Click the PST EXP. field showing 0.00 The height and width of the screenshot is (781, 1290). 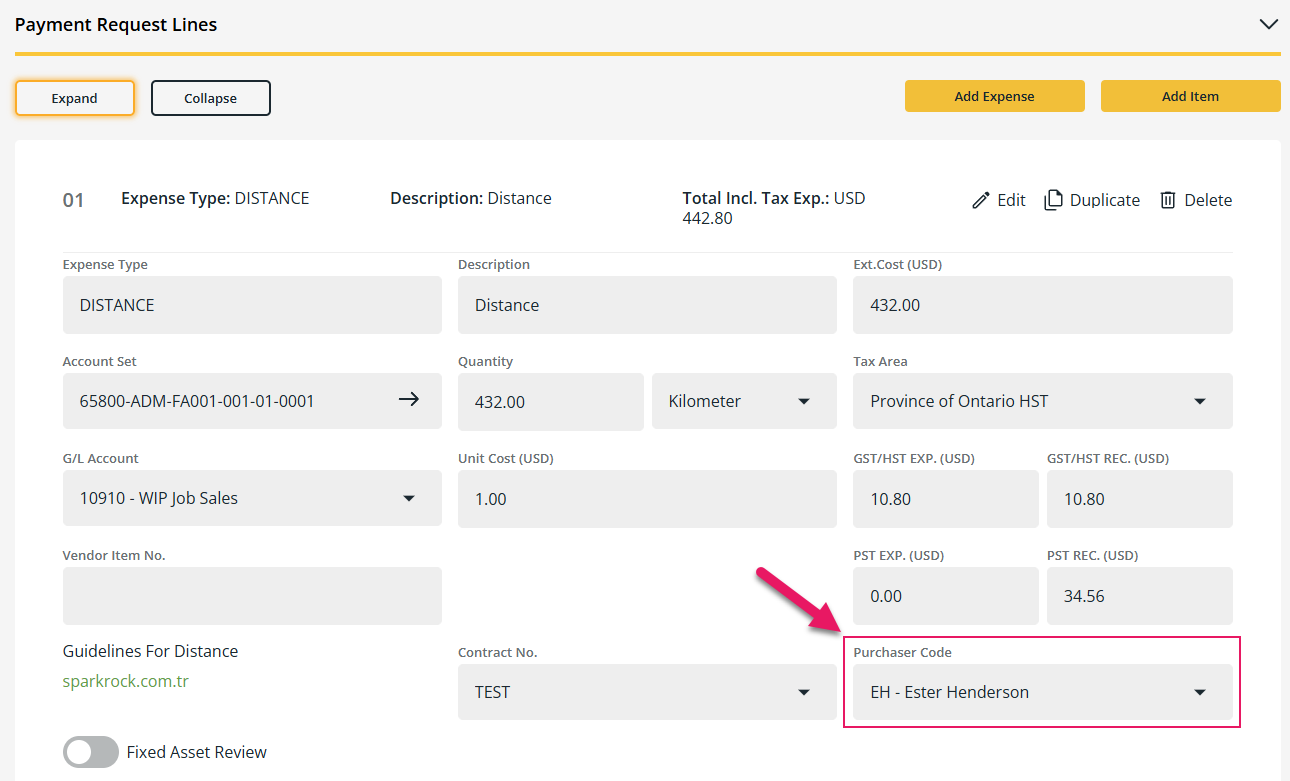[946, 596]
